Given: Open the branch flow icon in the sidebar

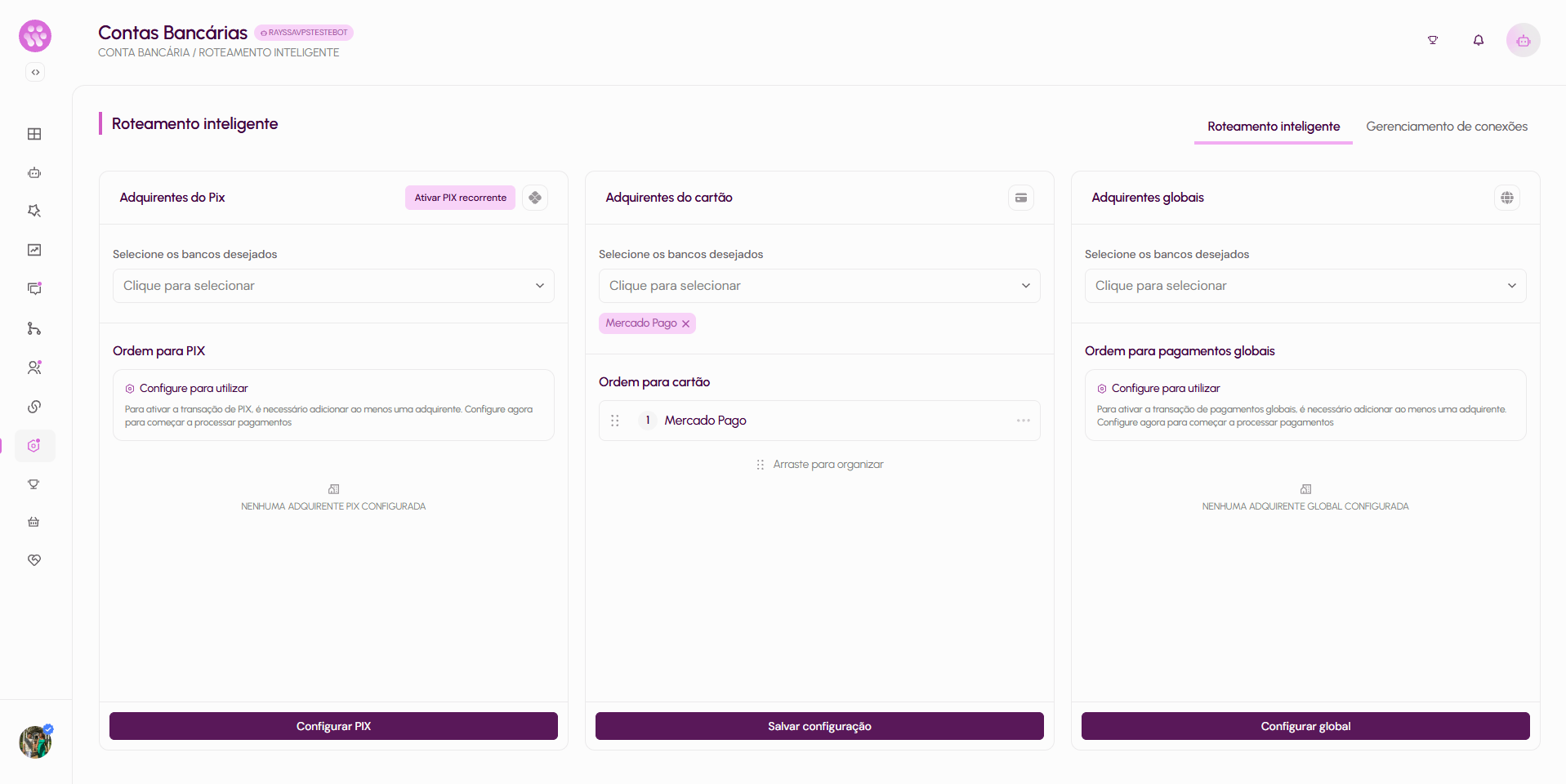Looking at the screenshot, I should [34, 328].
